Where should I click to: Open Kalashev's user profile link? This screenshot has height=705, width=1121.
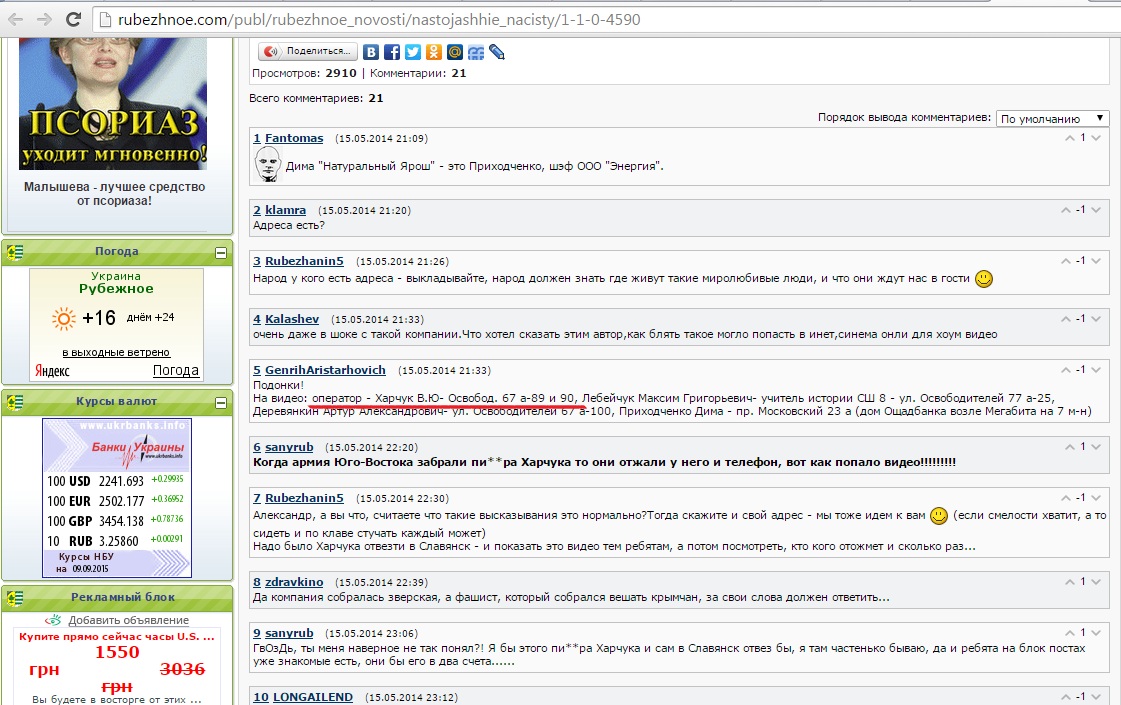pos(292,319)
